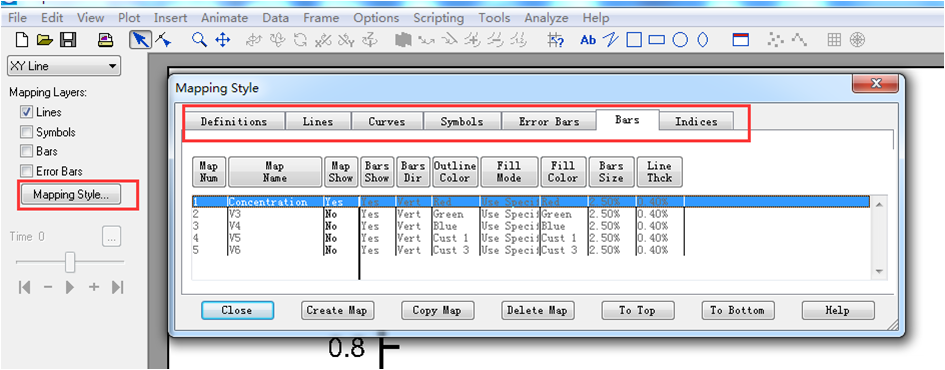The width and height of the screenshot is (945, 370).
Task: Select the arrow Selector tool
Action: pos(140,40)
